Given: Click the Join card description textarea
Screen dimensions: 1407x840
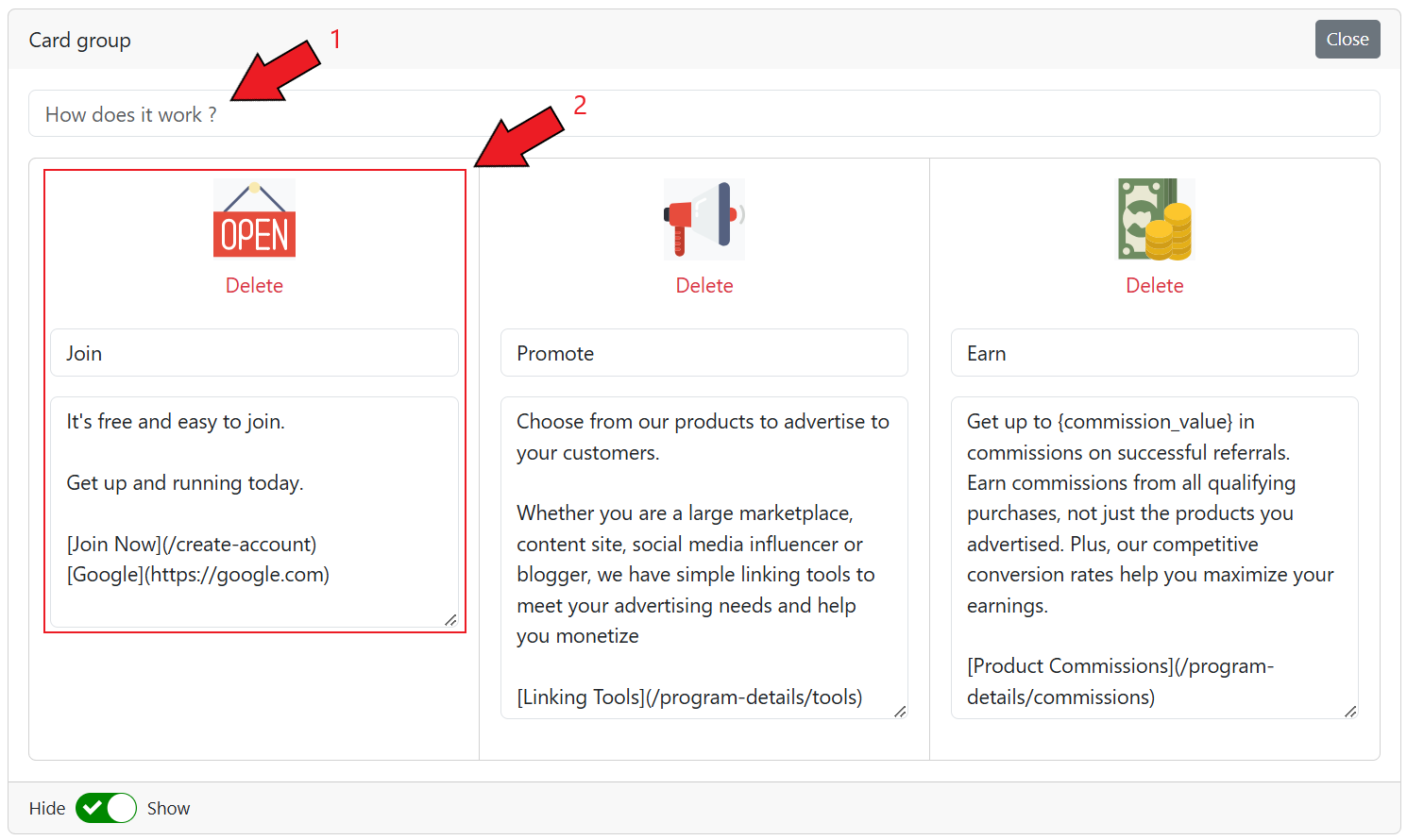Looking at the screenshot, I should (x=254, y=510).
